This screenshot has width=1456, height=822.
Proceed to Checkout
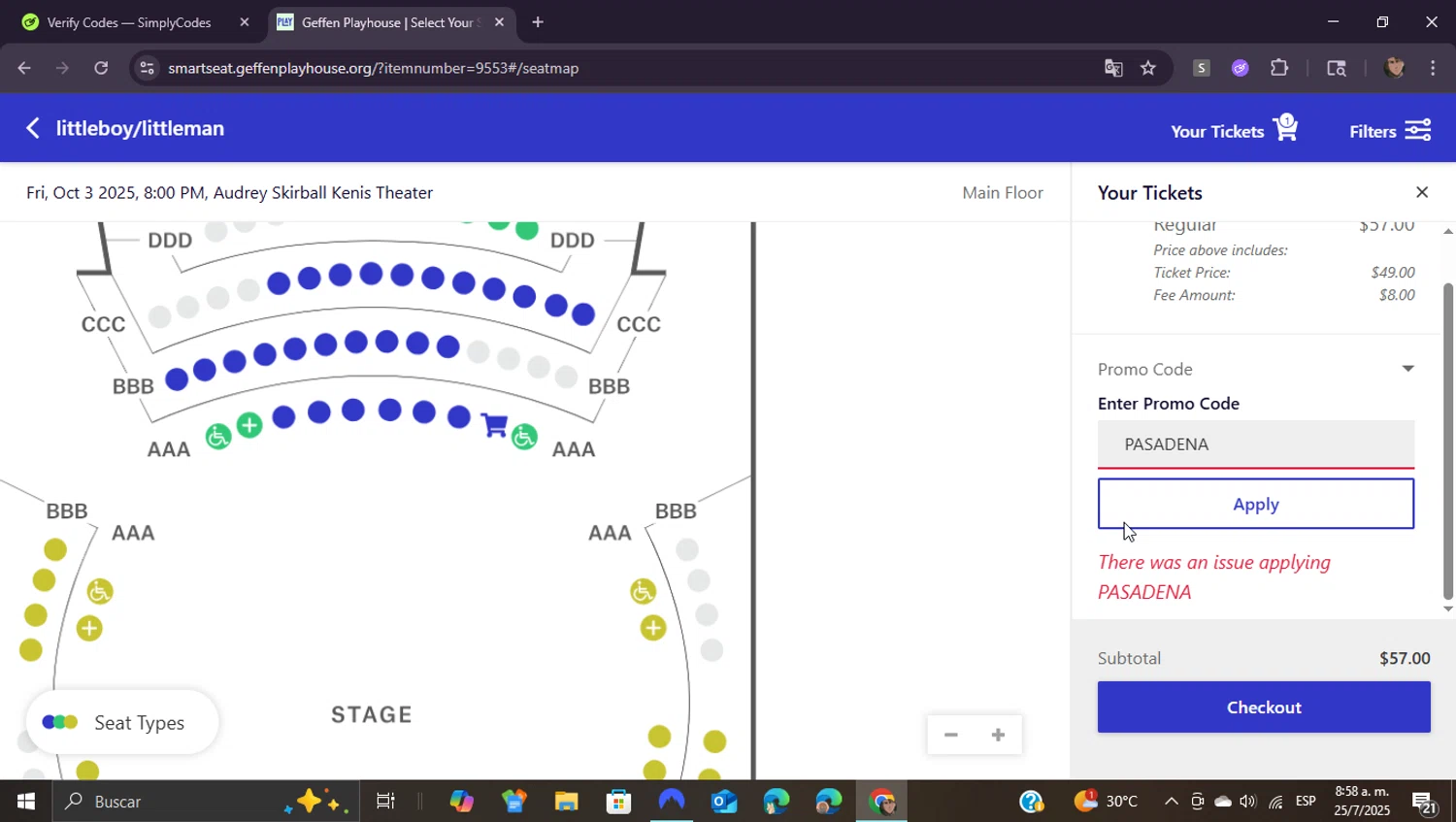point(1264,707)
